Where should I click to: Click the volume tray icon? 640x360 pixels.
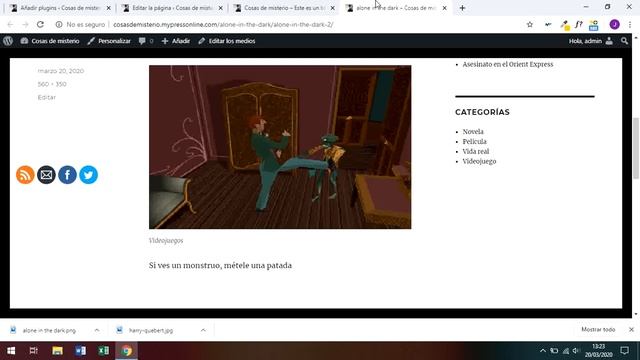576,351
